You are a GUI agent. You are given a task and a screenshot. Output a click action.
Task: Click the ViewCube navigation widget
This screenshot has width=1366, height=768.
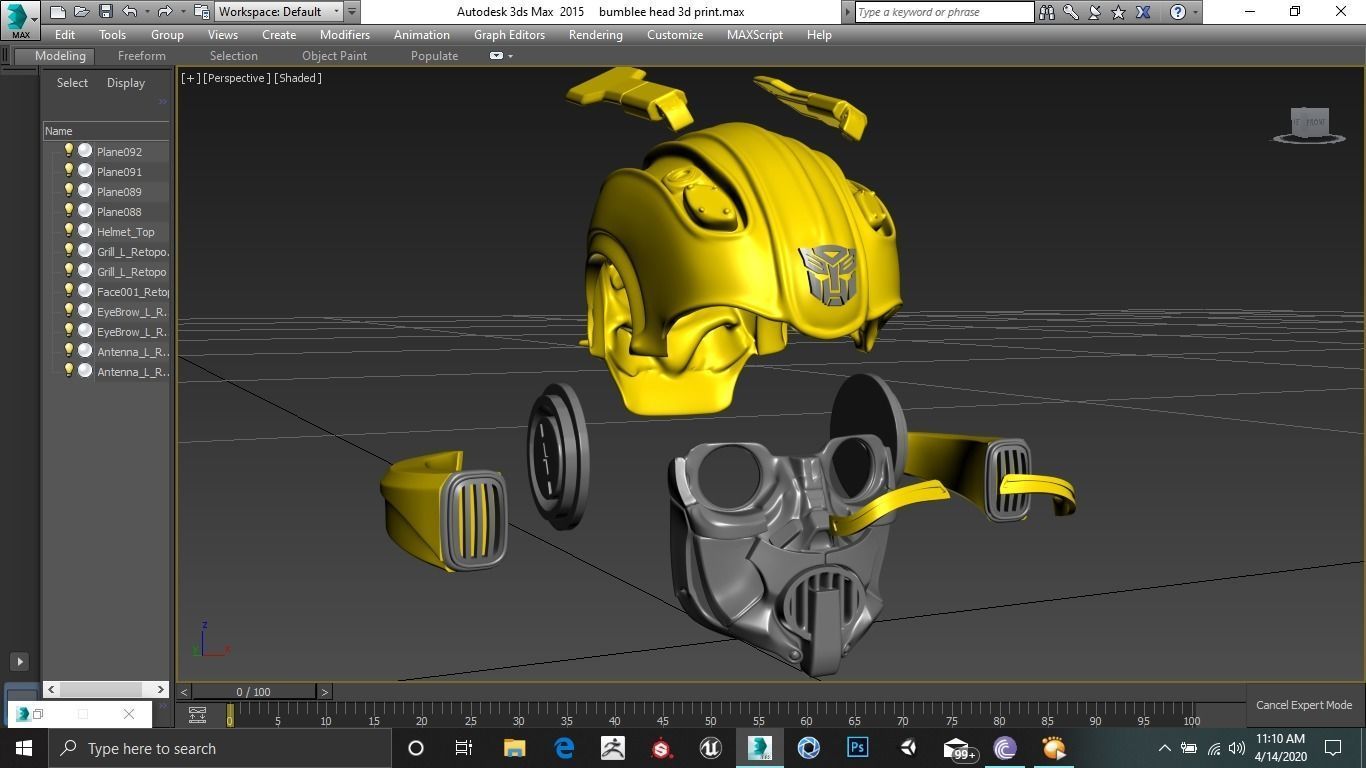pos(1308,124)
